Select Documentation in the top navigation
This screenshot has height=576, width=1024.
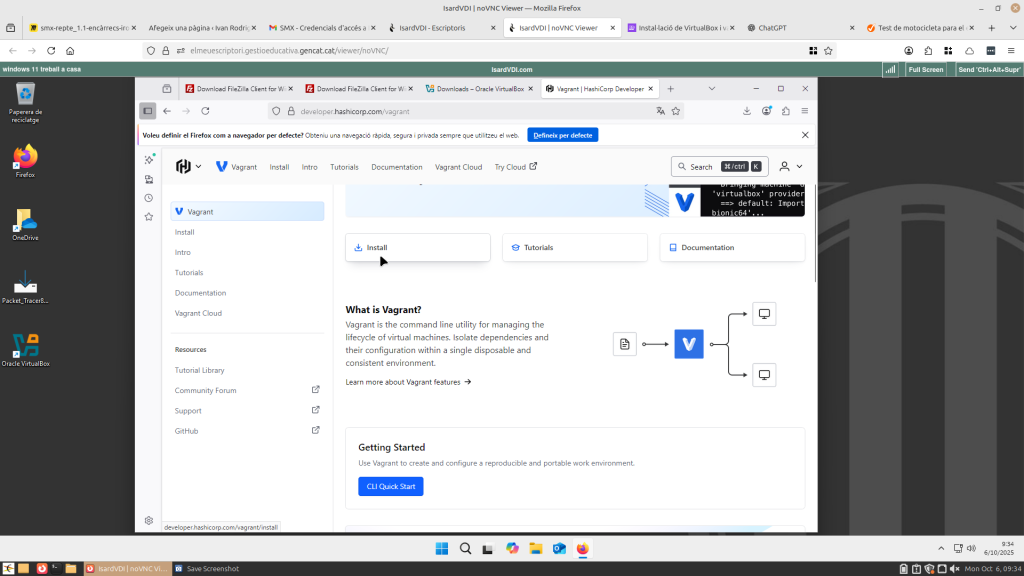coord(396,167)
